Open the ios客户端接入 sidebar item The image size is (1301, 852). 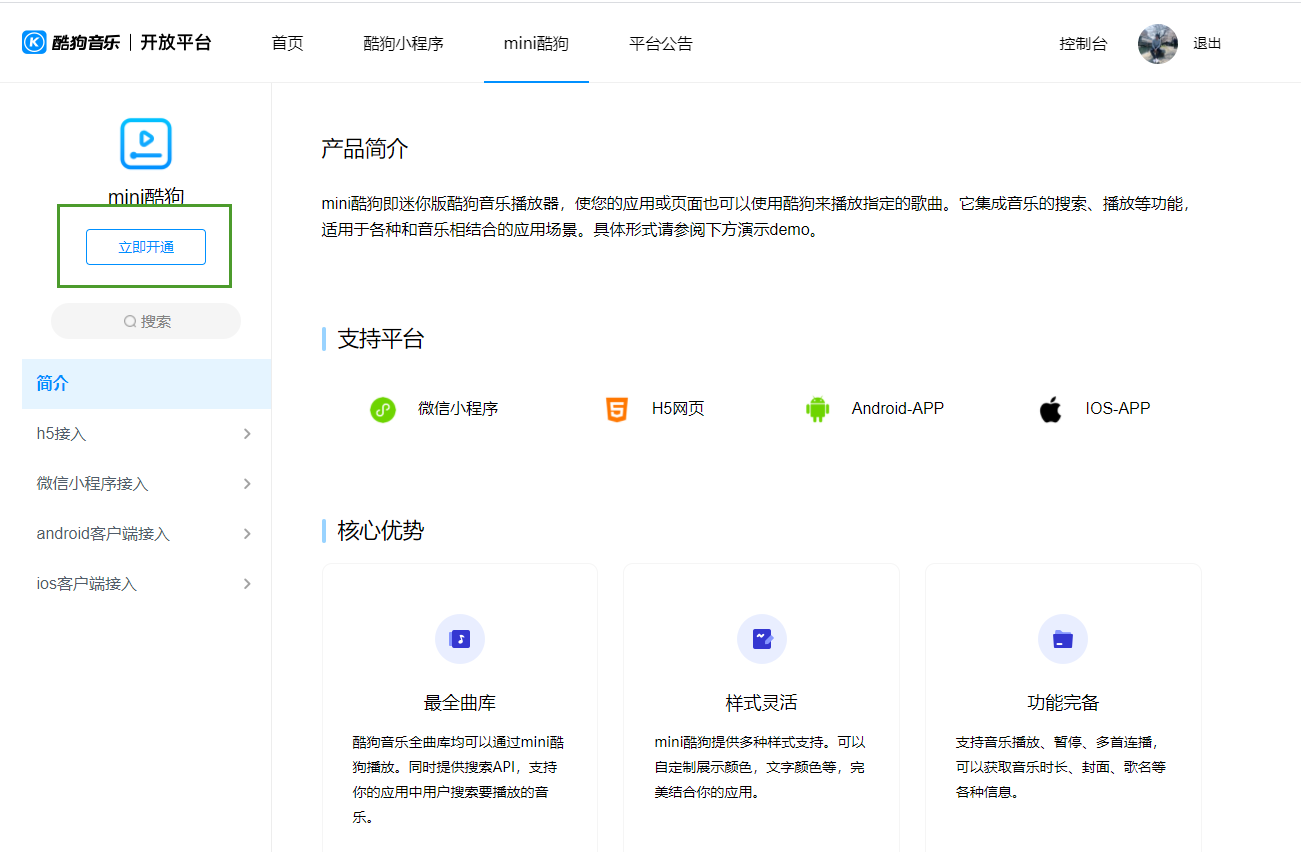pyautogui.click(x=147, y=584)
